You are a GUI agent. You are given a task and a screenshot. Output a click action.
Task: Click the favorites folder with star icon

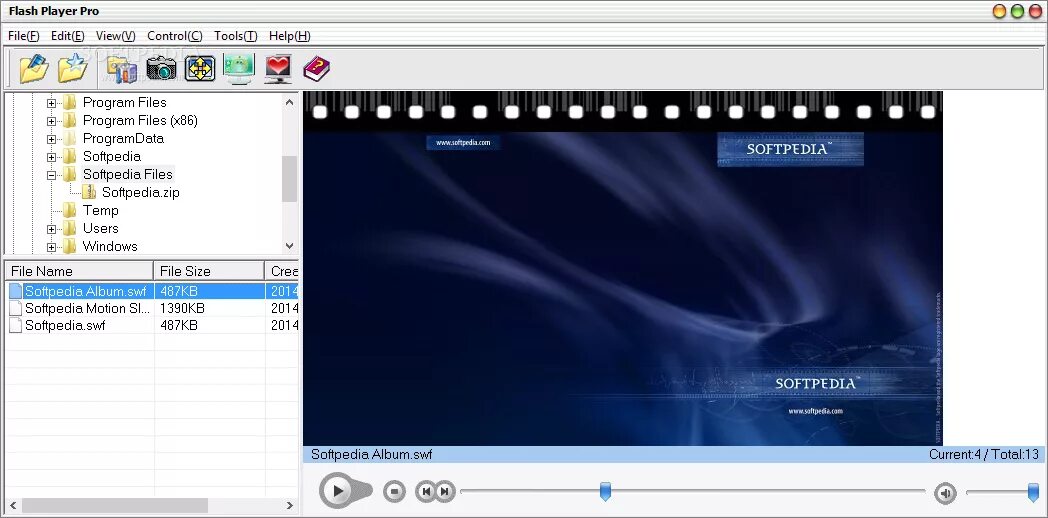coord(73,68)
